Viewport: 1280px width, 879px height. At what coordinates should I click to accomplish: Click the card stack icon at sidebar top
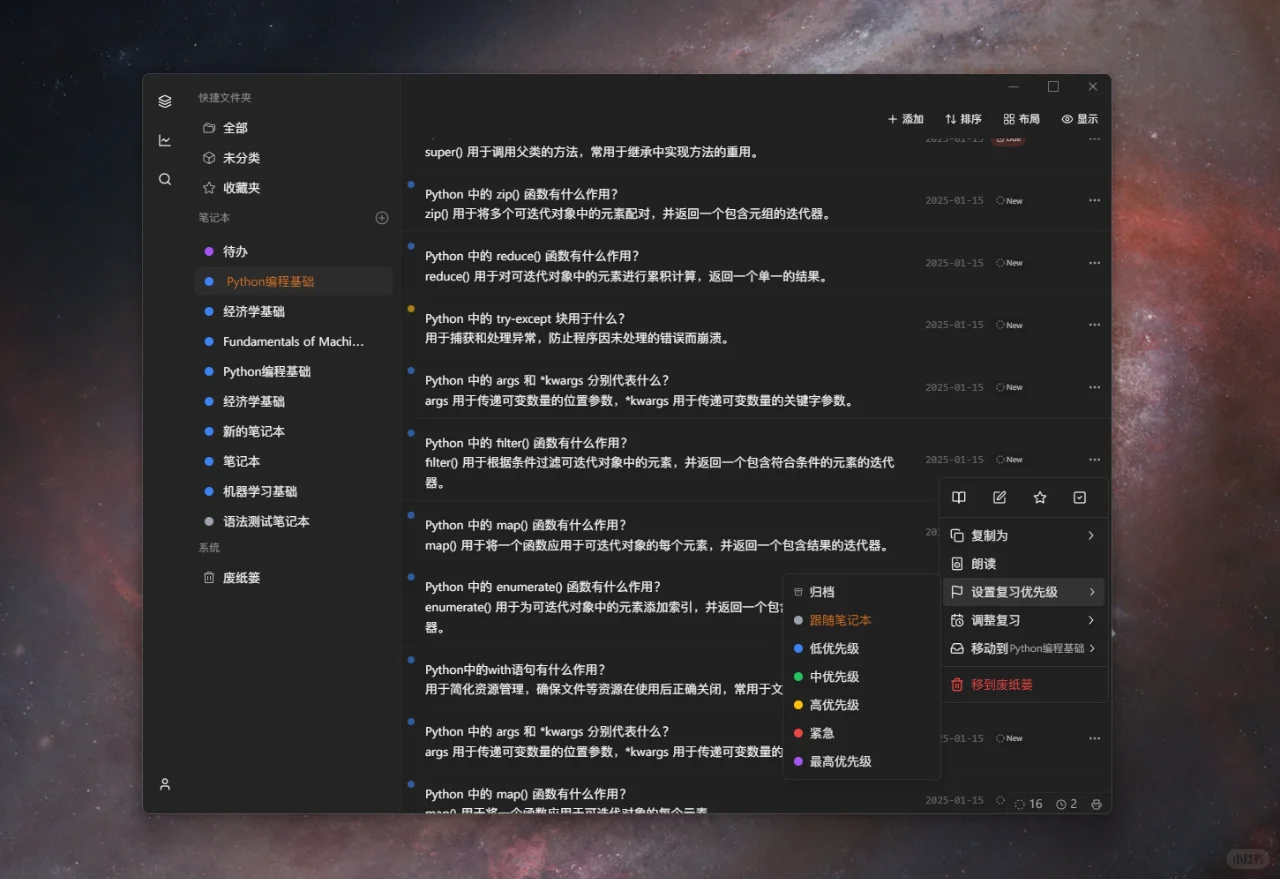[x=163, y=100]
